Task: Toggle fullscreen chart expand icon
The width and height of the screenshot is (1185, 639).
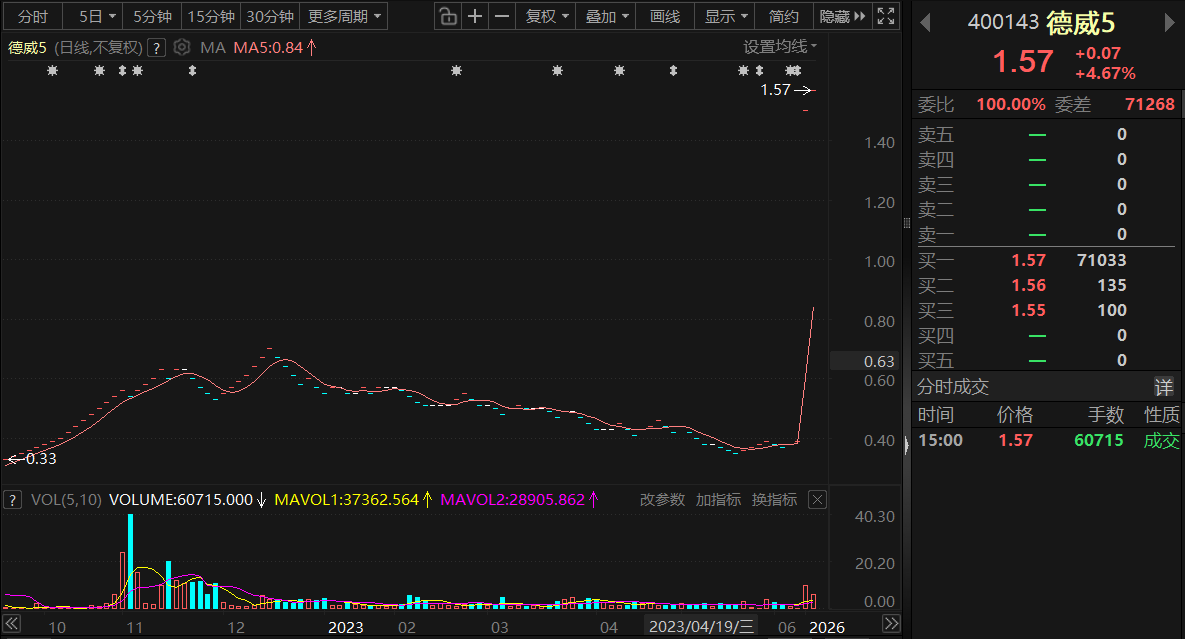Action: [x=886, y=16]
